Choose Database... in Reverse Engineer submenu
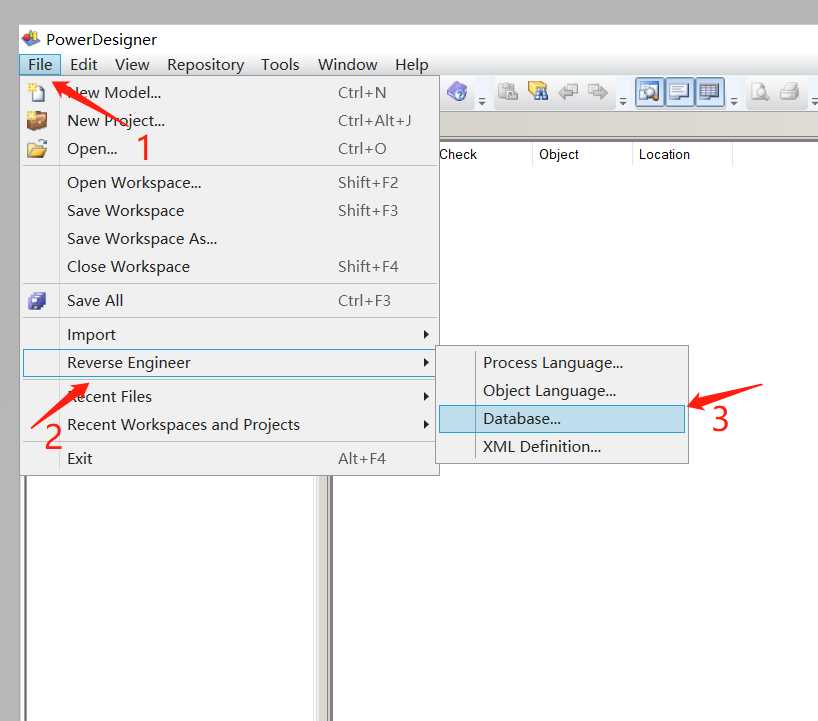The image size is (818, 721). click(x=562, y=419)
